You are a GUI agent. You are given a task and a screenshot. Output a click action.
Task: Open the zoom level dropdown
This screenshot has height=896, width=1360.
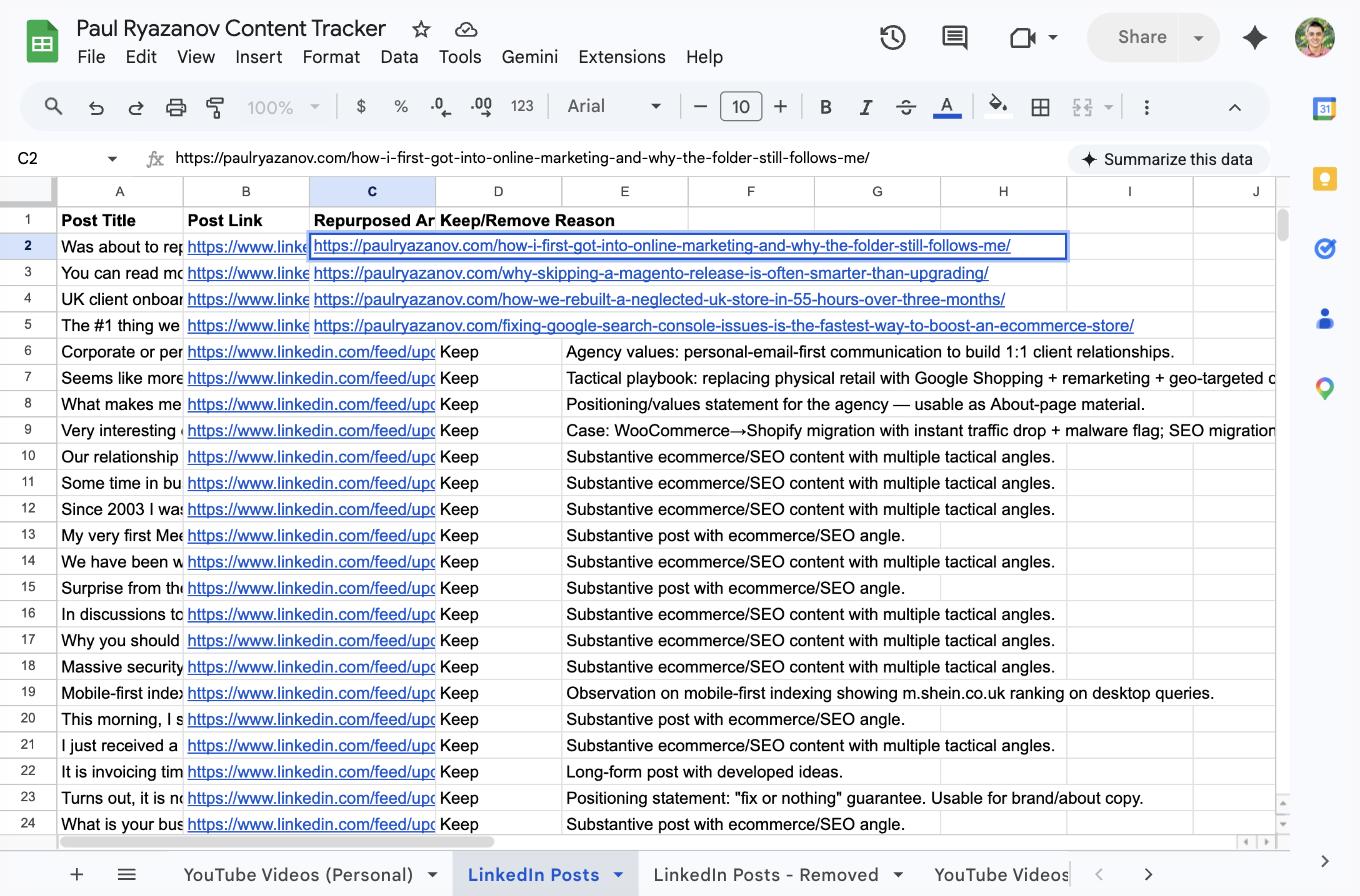tap(283, 106)
